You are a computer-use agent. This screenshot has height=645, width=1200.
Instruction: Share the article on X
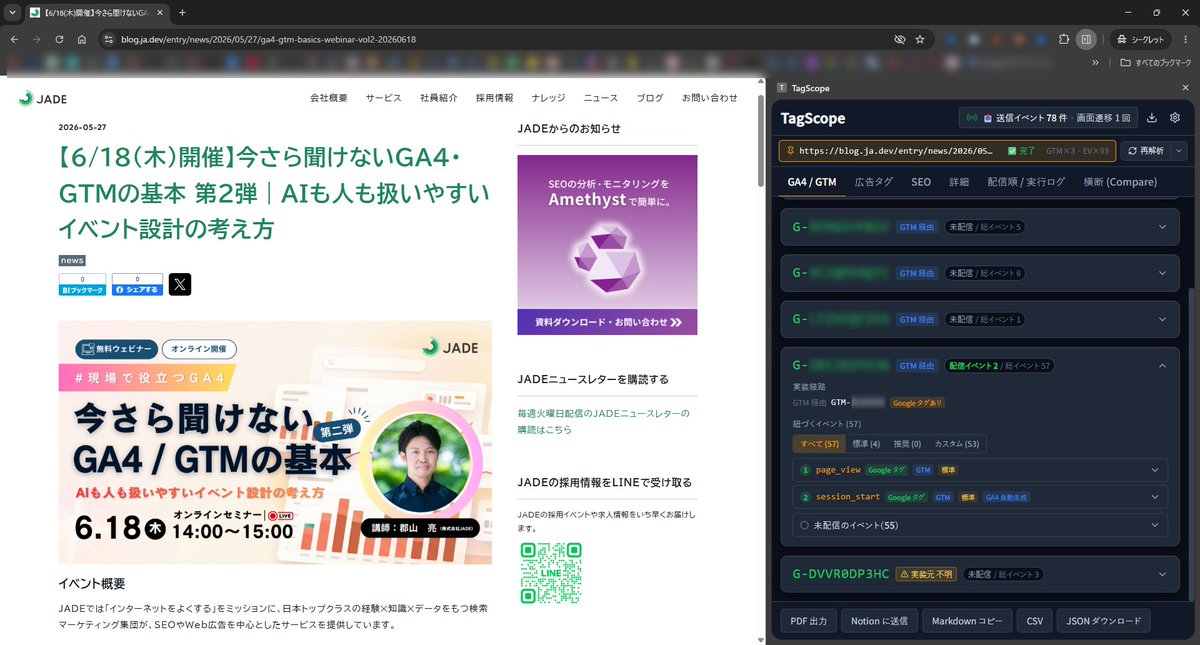coord(180,284)
